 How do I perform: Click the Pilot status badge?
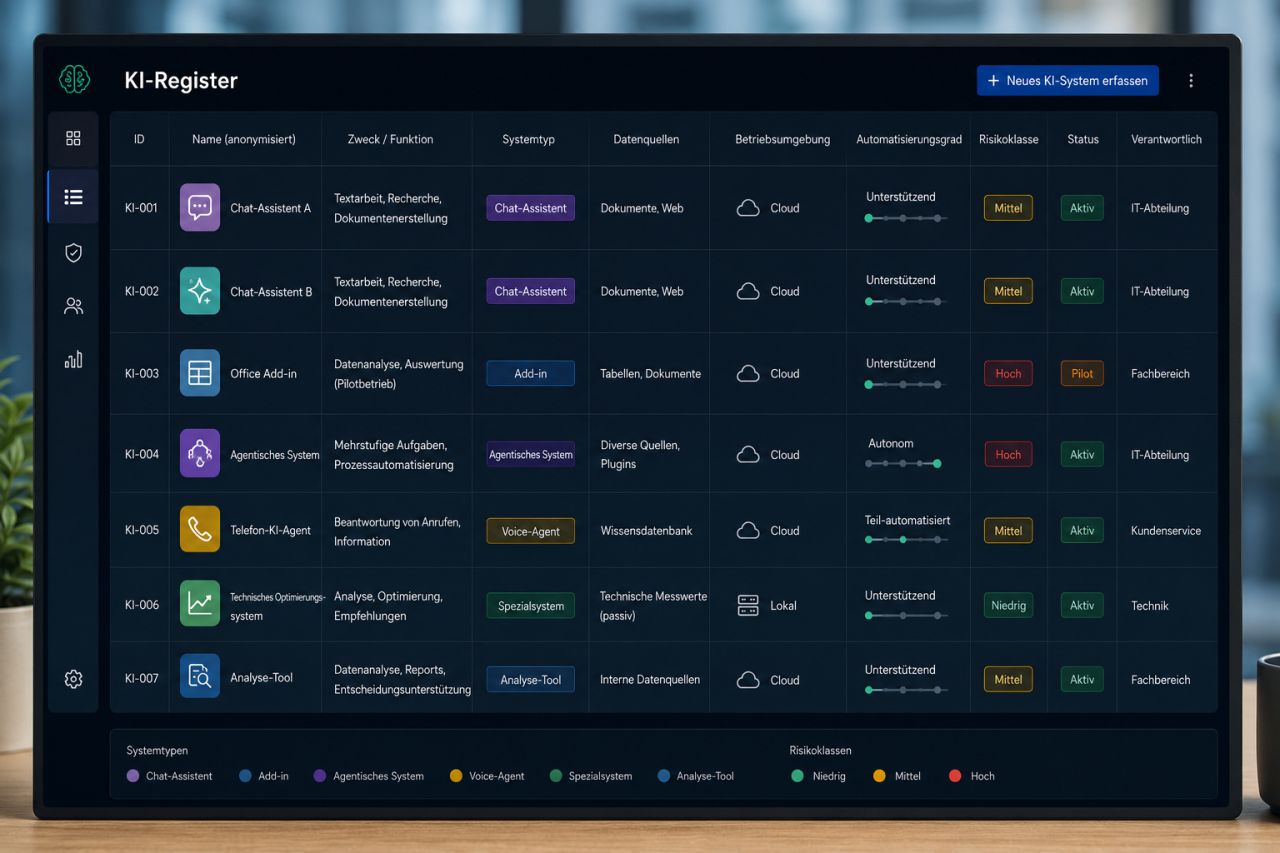click(1082, 373)
